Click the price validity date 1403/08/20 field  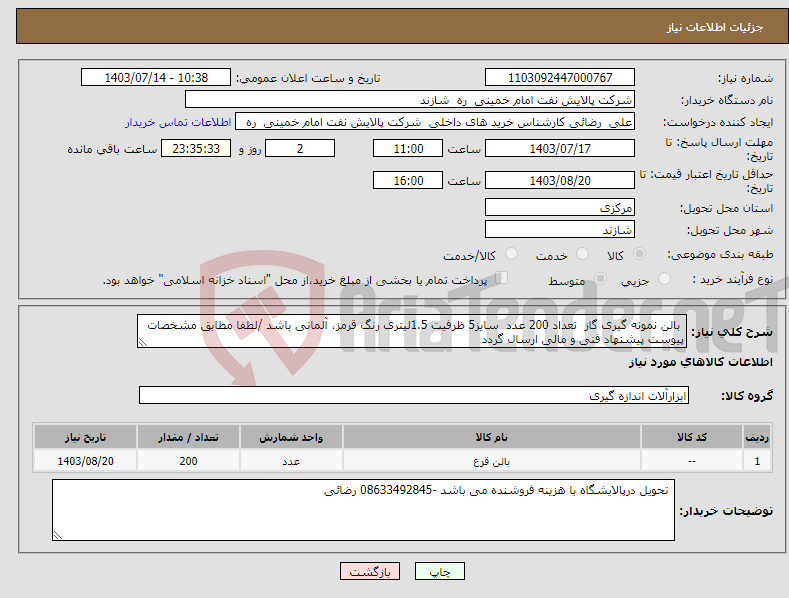(x=560, y=180)
